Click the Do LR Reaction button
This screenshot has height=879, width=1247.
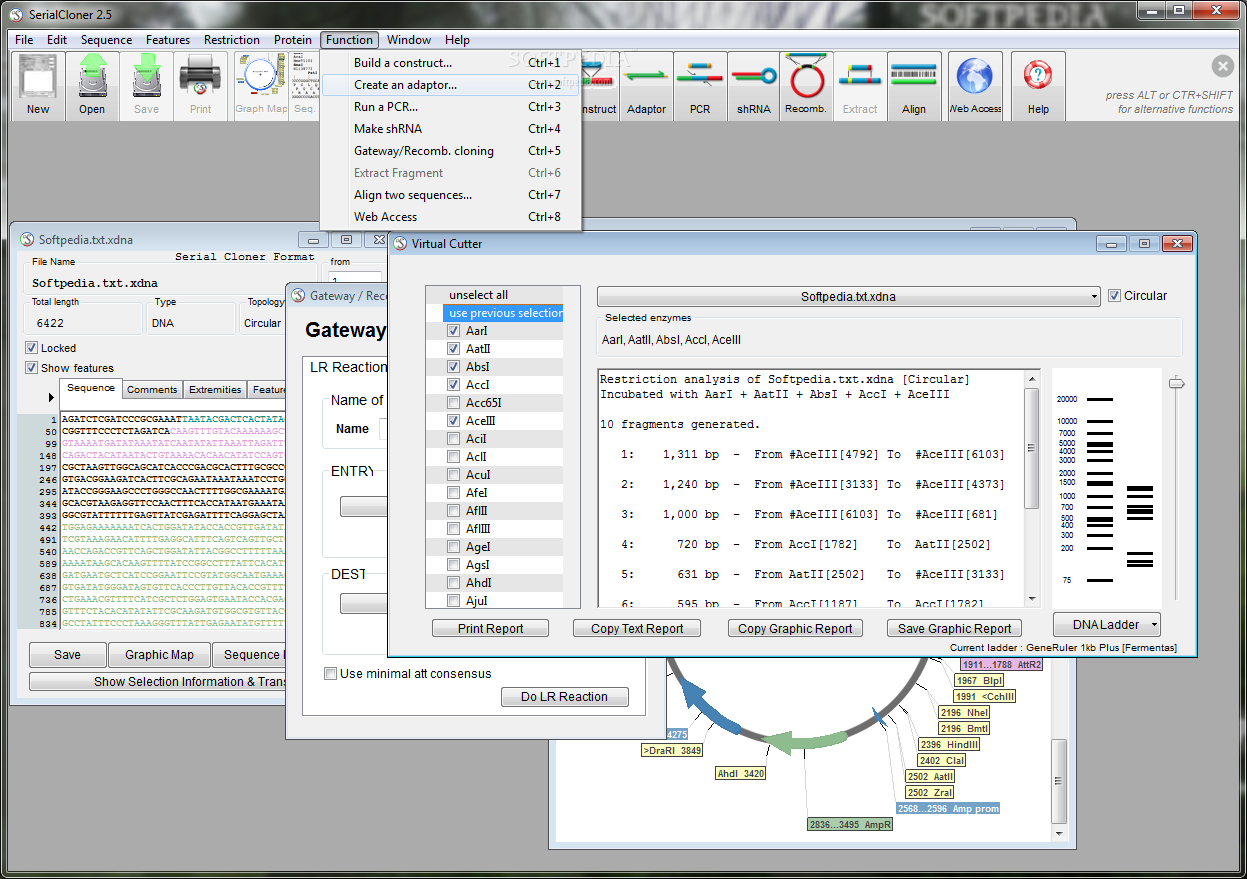coord(564,697)
